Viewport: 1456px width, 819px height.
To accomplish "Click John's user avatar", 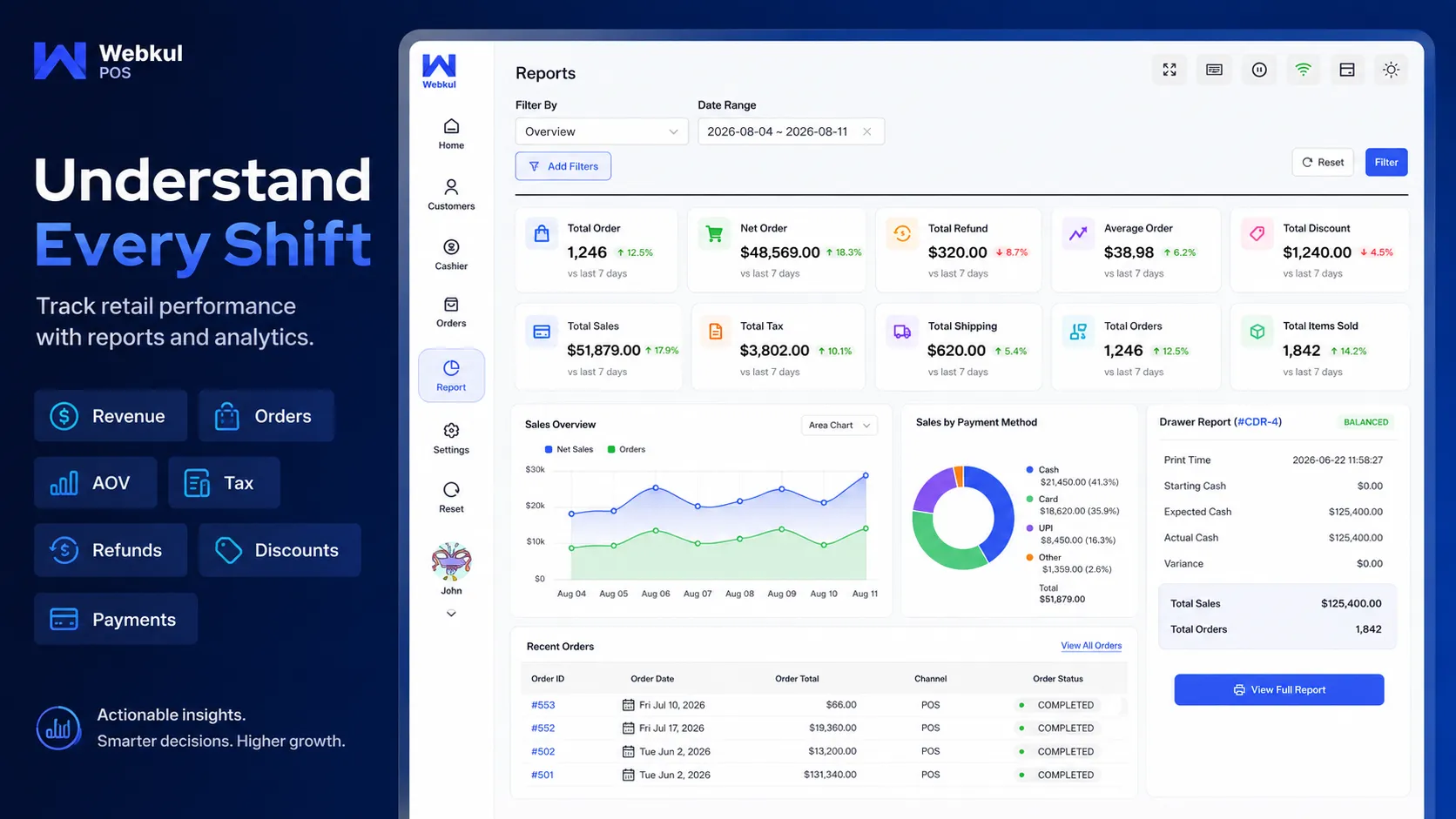I will tap(451, 561).
